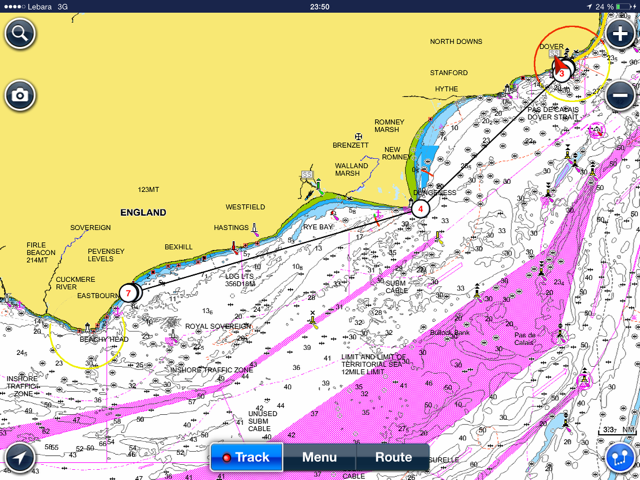The height and width of the screenshot is (480, 640).
Task: Tap the Beachy Head label
Action: click(104, 339)
